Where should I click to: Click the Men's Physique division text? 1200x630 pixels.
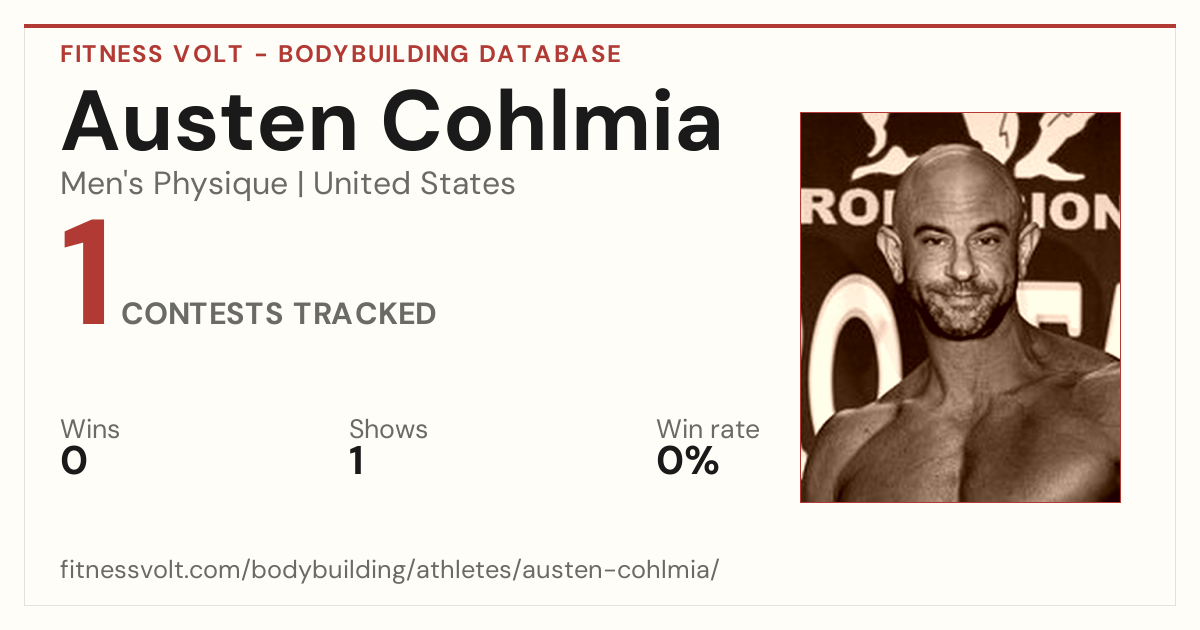(174, 184)
